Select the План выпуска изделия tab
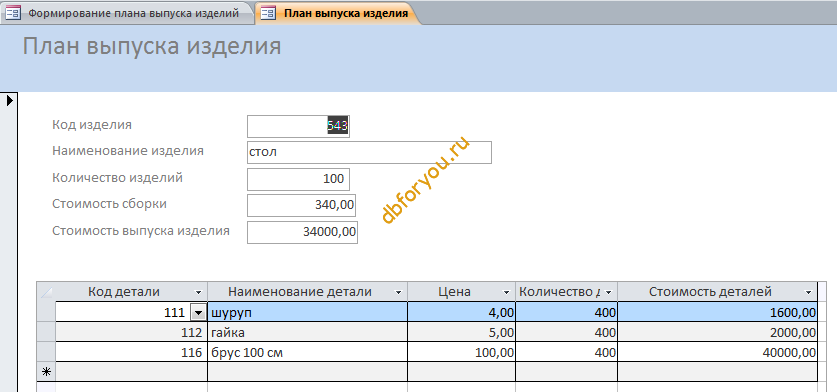Image resolution: width=837 pixels, height=392 pixels. [338, 13]
